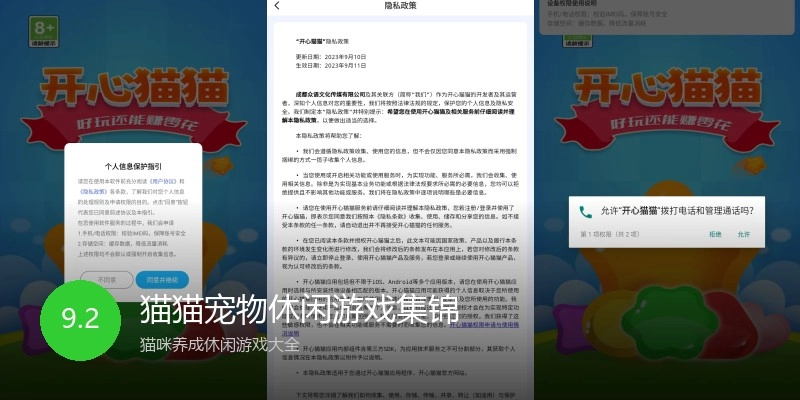
Task: Click the 同意并继续 button
Action: point(162,280)
